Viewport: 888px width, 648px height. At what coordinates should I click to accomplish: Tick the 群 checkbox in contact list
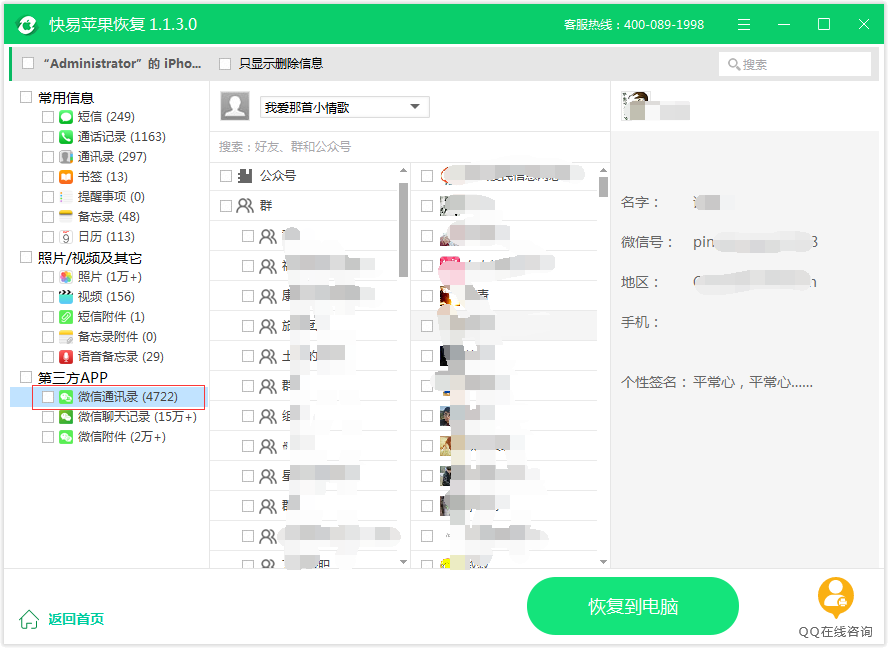pos(226,206)
